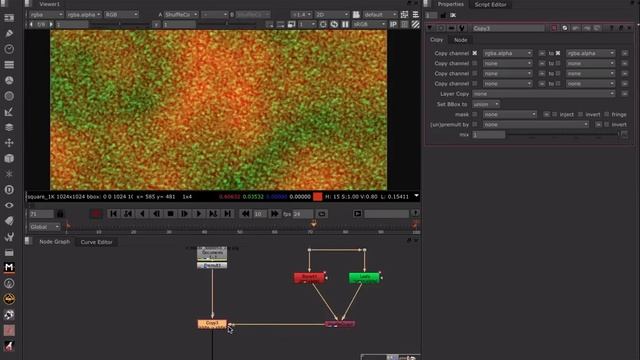Open the Layer Copy dropdown
Screen dimensions: 640x360
pos(544,94)
